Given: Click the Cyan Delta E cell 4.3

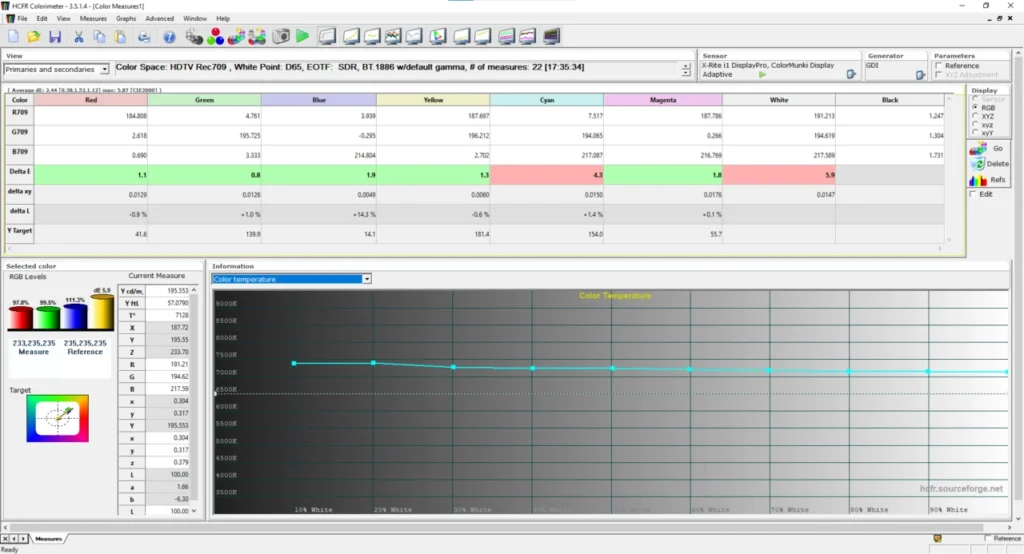Looking at the screenshot, I should [x=547, y=175].
